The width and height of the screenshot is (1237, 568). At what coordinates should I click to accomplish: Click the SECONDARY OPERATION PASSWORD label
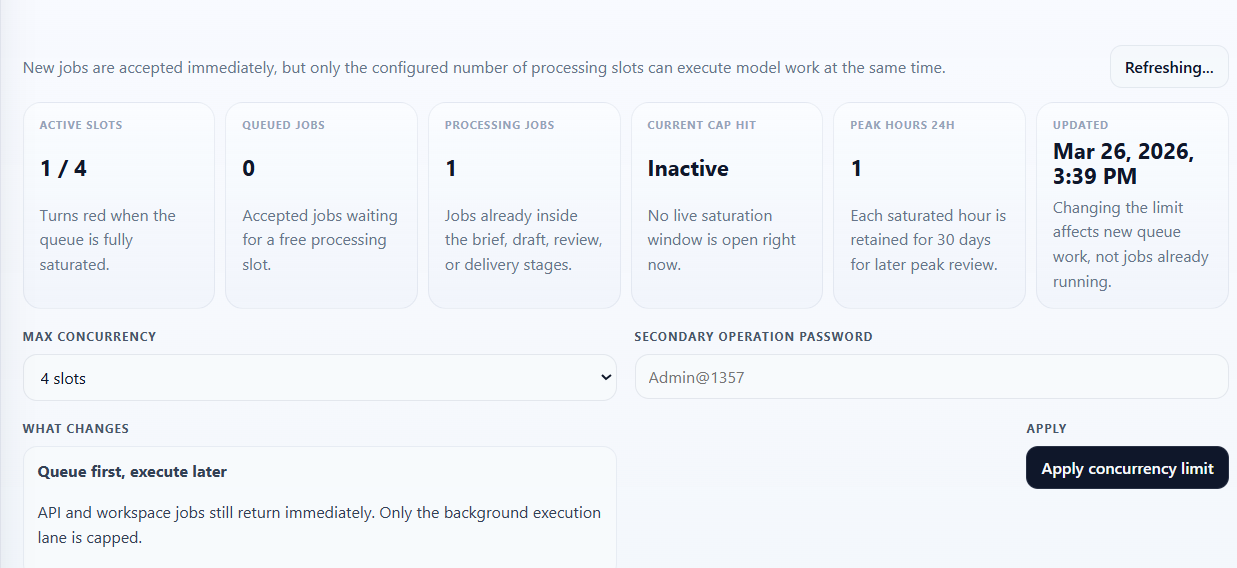[753, 337]
